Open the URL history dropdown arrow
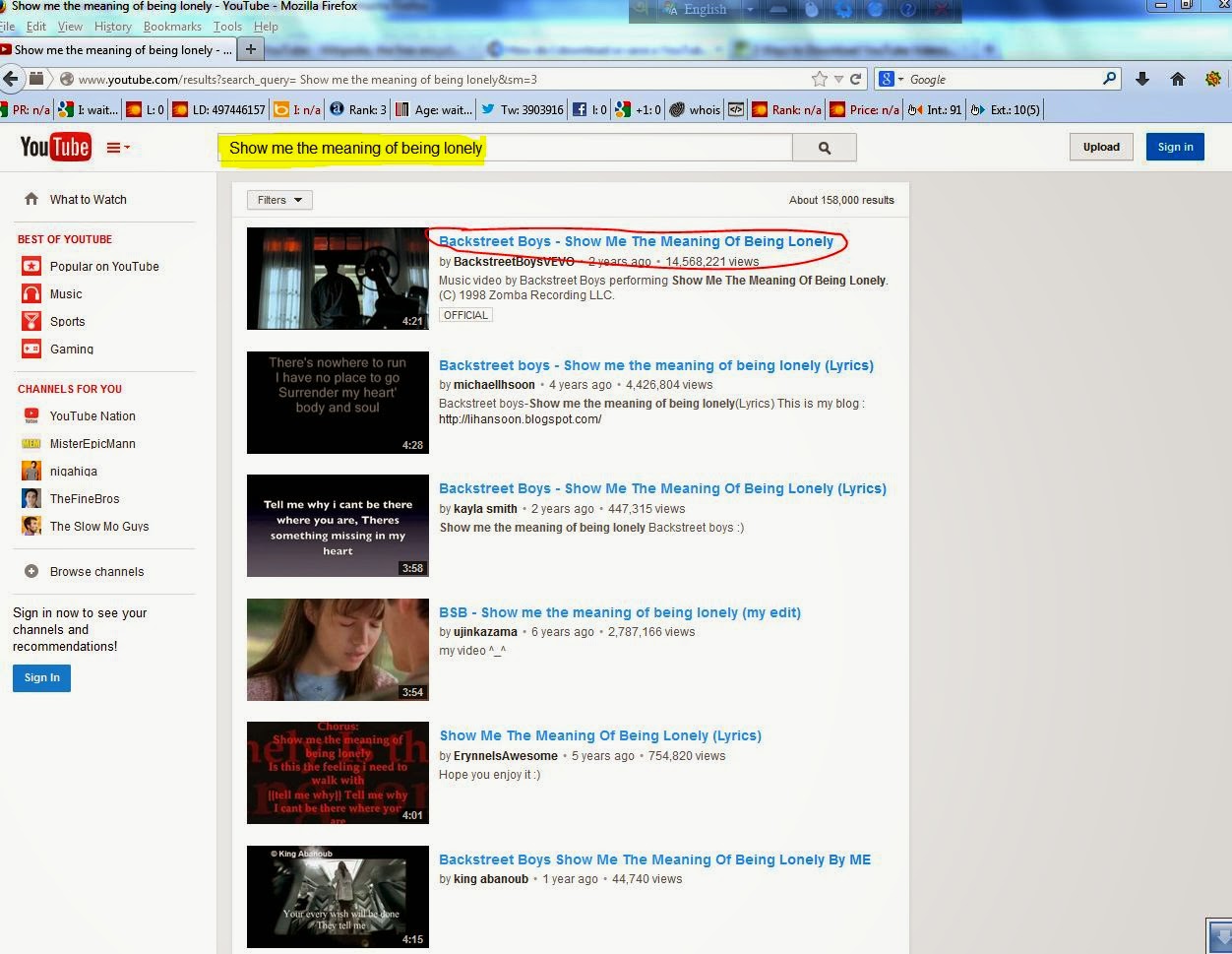Image resolution: width=1232 pixels, height=954 pixels. [838, 79]
